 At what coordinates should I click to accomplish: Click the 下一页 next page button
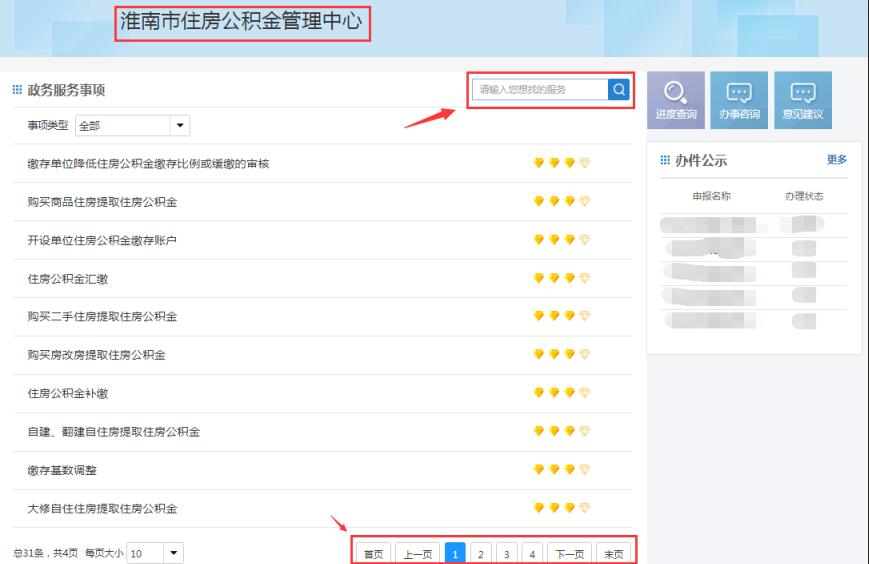pos(569,554)
